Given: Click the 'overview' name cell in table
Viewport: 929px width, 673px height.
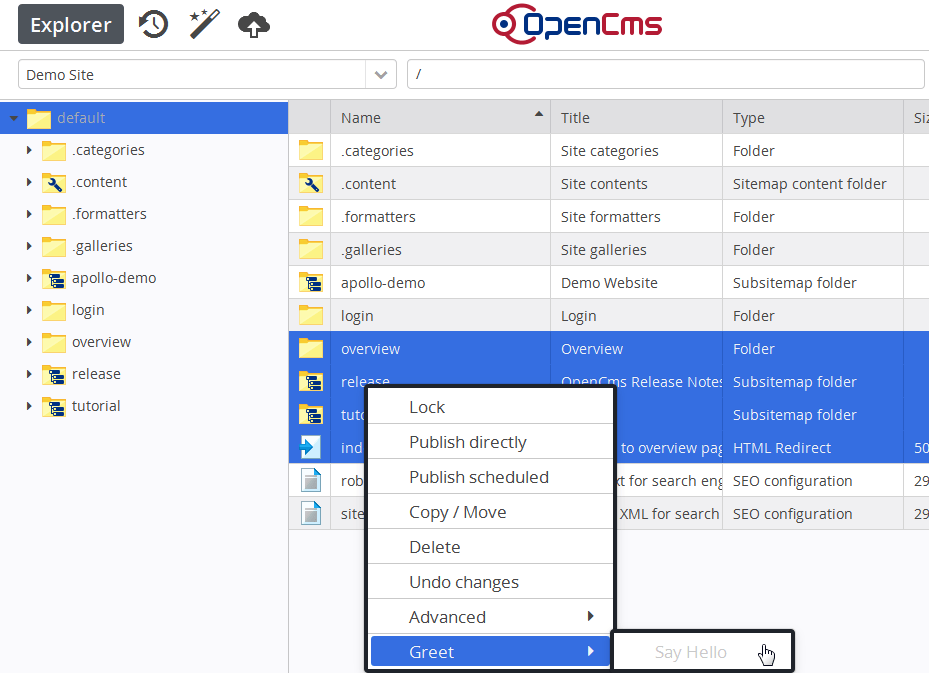Looking at the screenshot, I should [440, 349].
